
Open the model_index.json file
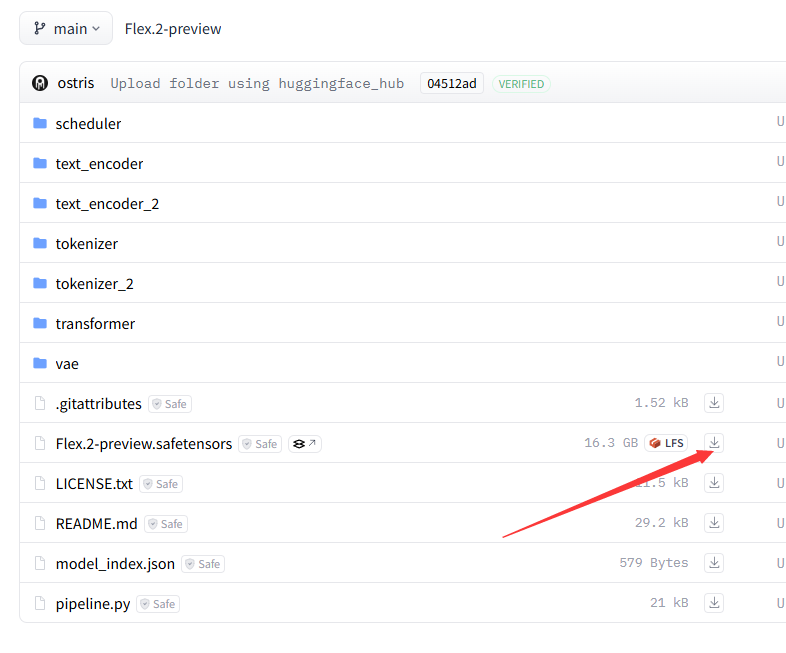(x=115, y=564)
